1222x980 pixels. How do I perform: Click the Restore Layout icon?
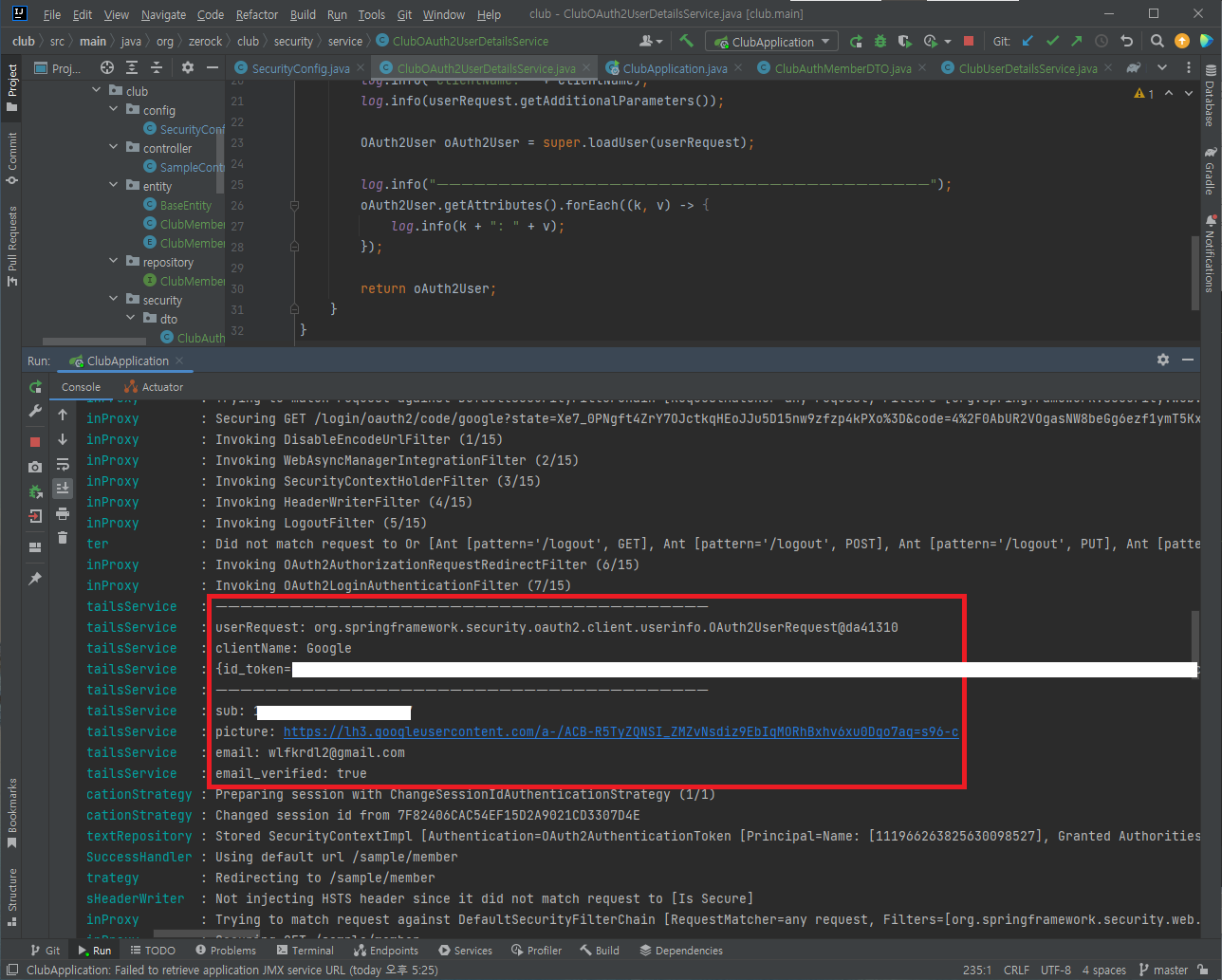click(35, 547)
